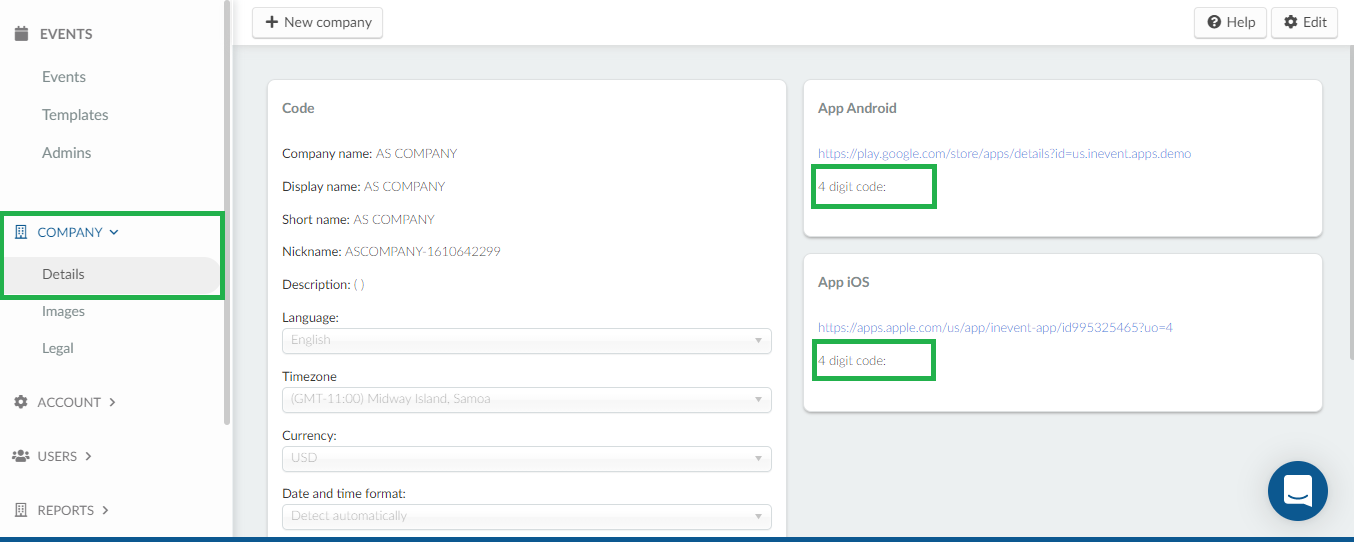Image resolution: width=1354 pixels, height=542 pixels.
Task: Click the ACCOUNT section label
Action: pyautogui.click(x=69, y=402)
